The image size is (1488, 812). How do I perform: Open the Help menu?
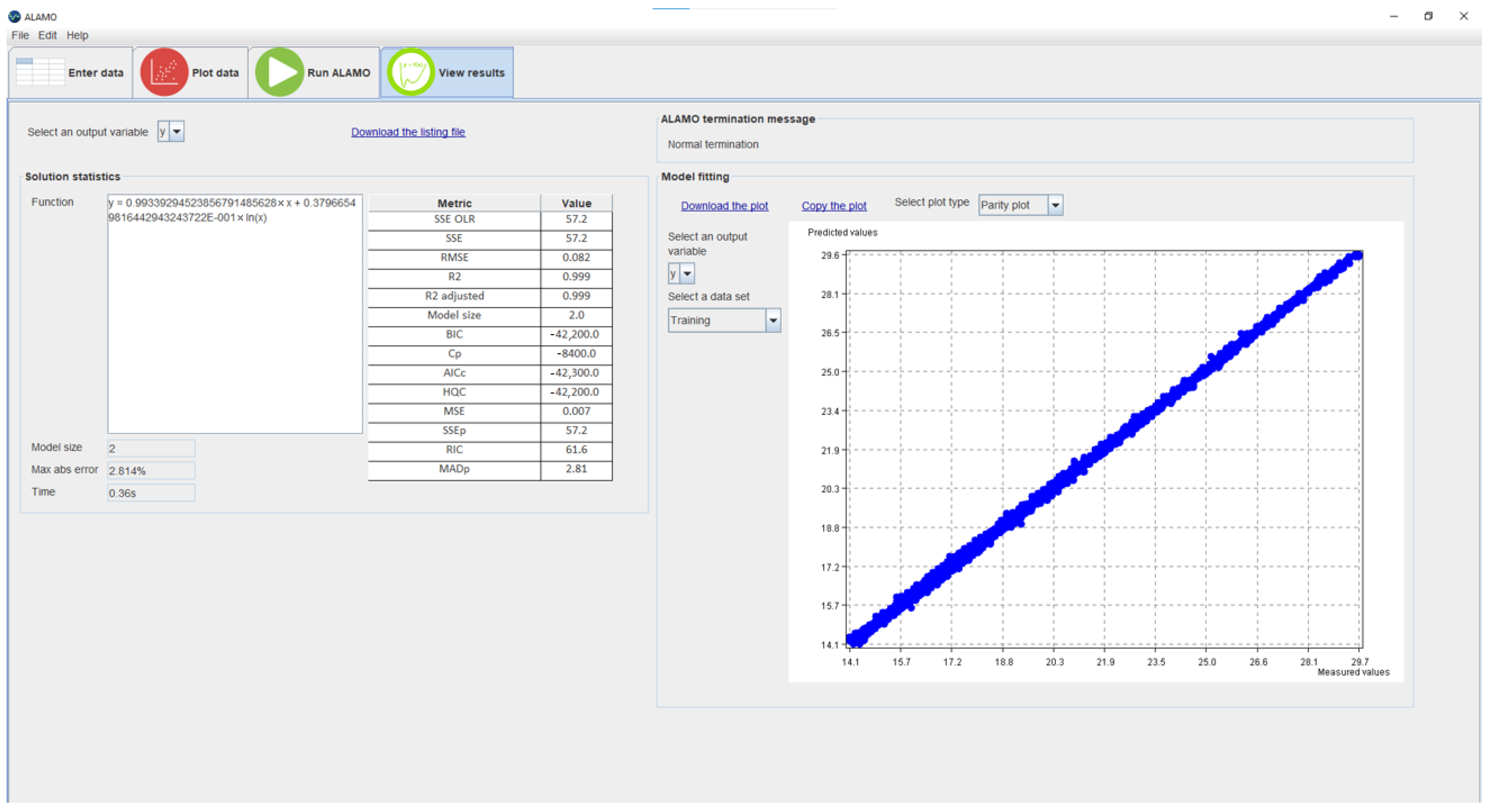coord(77,35)
